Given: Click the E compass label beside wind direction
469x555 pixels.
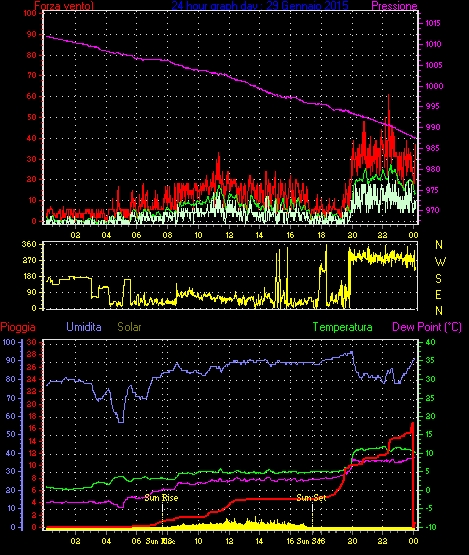Looking at the screenshot, I should [439, 294].
